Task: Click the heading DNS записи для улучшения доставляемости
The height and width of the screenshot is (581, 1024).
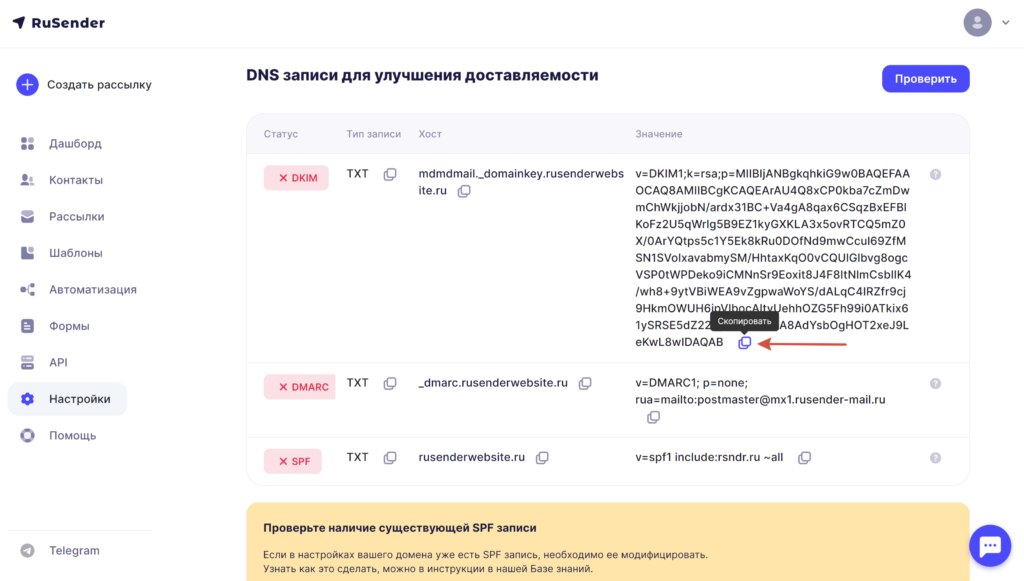Action: click(423, 75)
